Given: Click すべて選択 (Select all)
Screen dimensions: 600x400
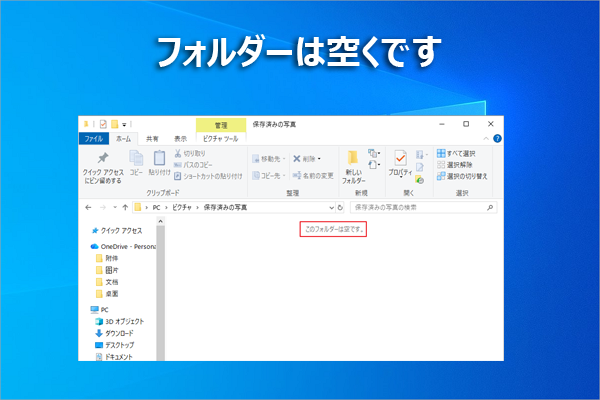Looking at the screenshot, I should tap(456, 153).
